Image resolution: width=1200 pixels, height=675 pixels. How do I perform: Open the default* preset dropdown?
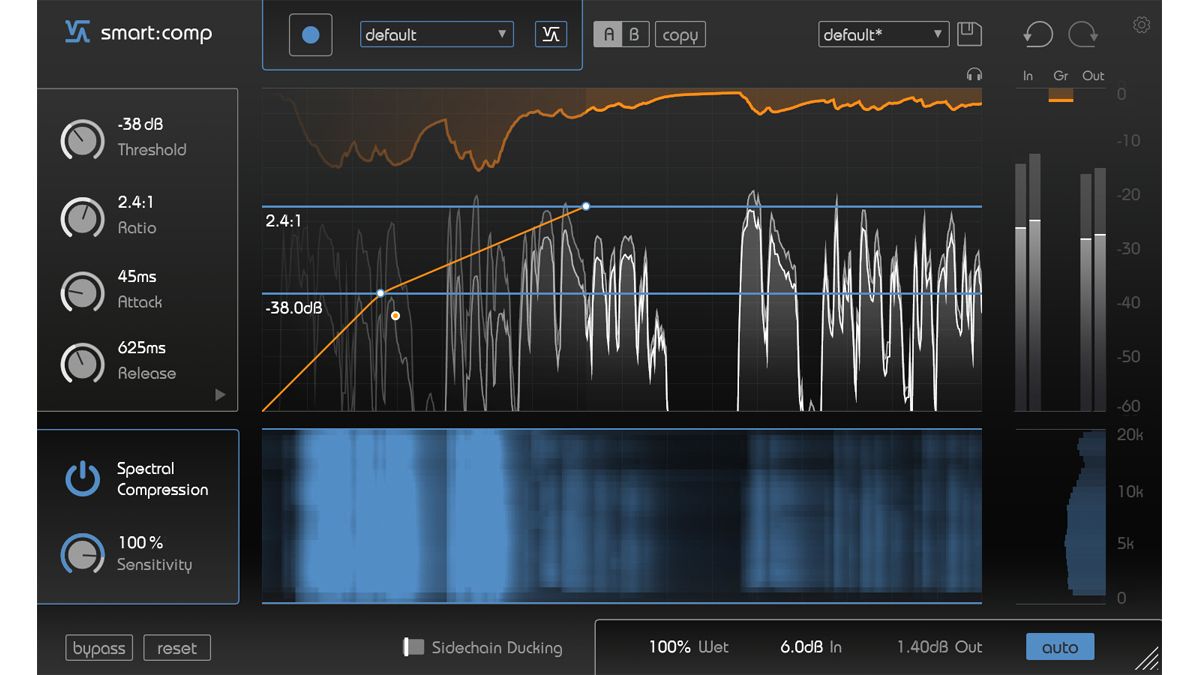pyautogui.click(x=883, y=33)
